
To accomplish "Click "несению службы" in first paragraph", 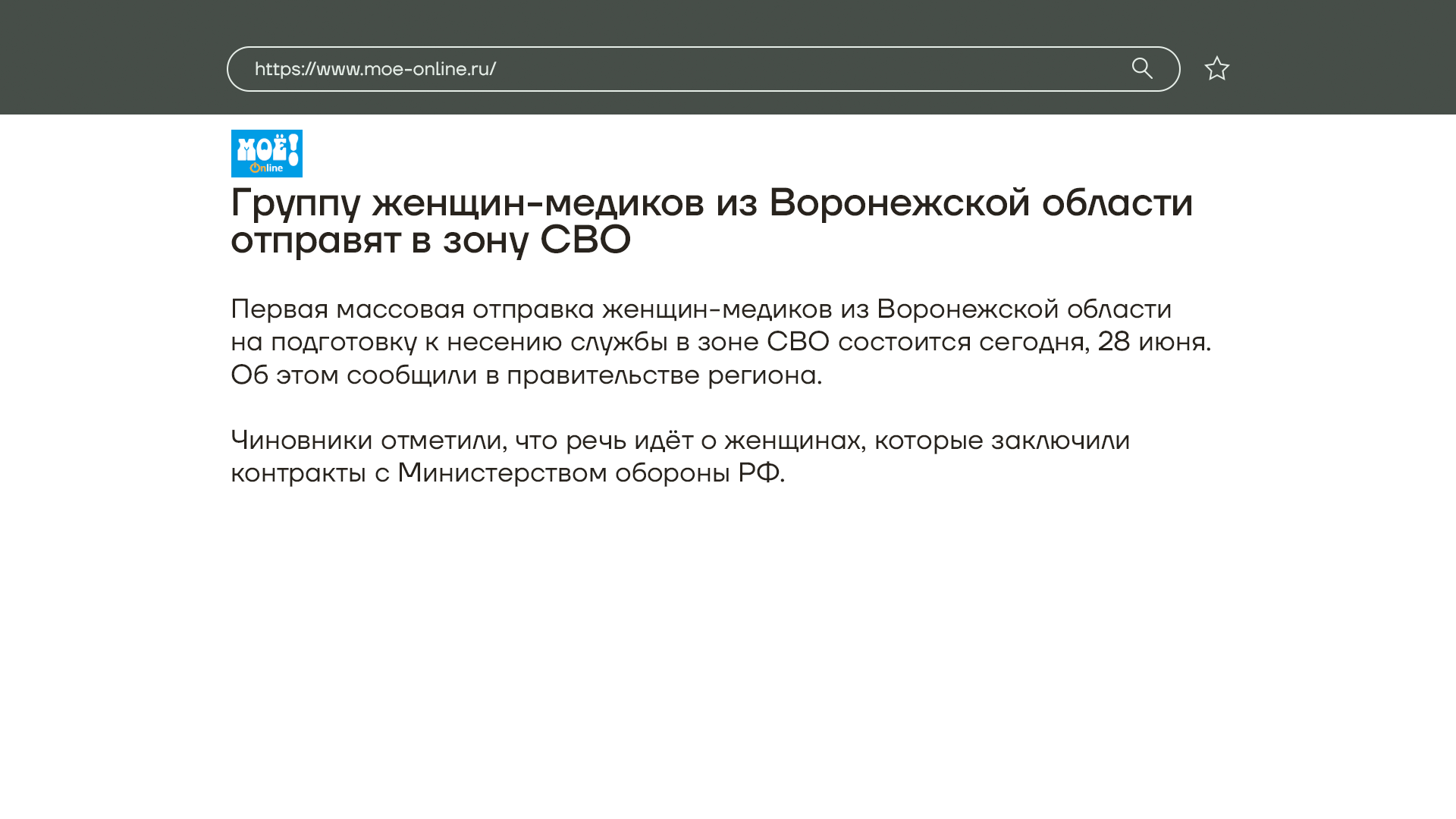I will pos(557,342).
